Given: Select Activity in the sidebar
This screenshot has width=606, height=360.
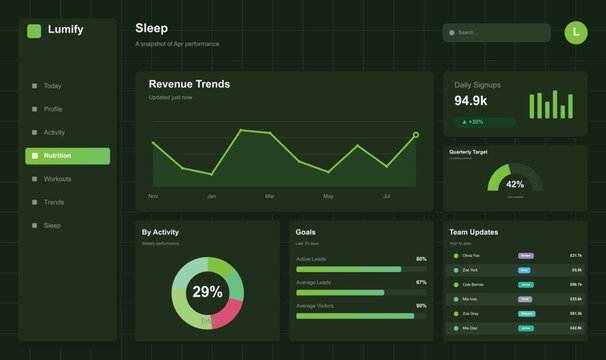Looking at the screenshot, I should coord(68,132).
